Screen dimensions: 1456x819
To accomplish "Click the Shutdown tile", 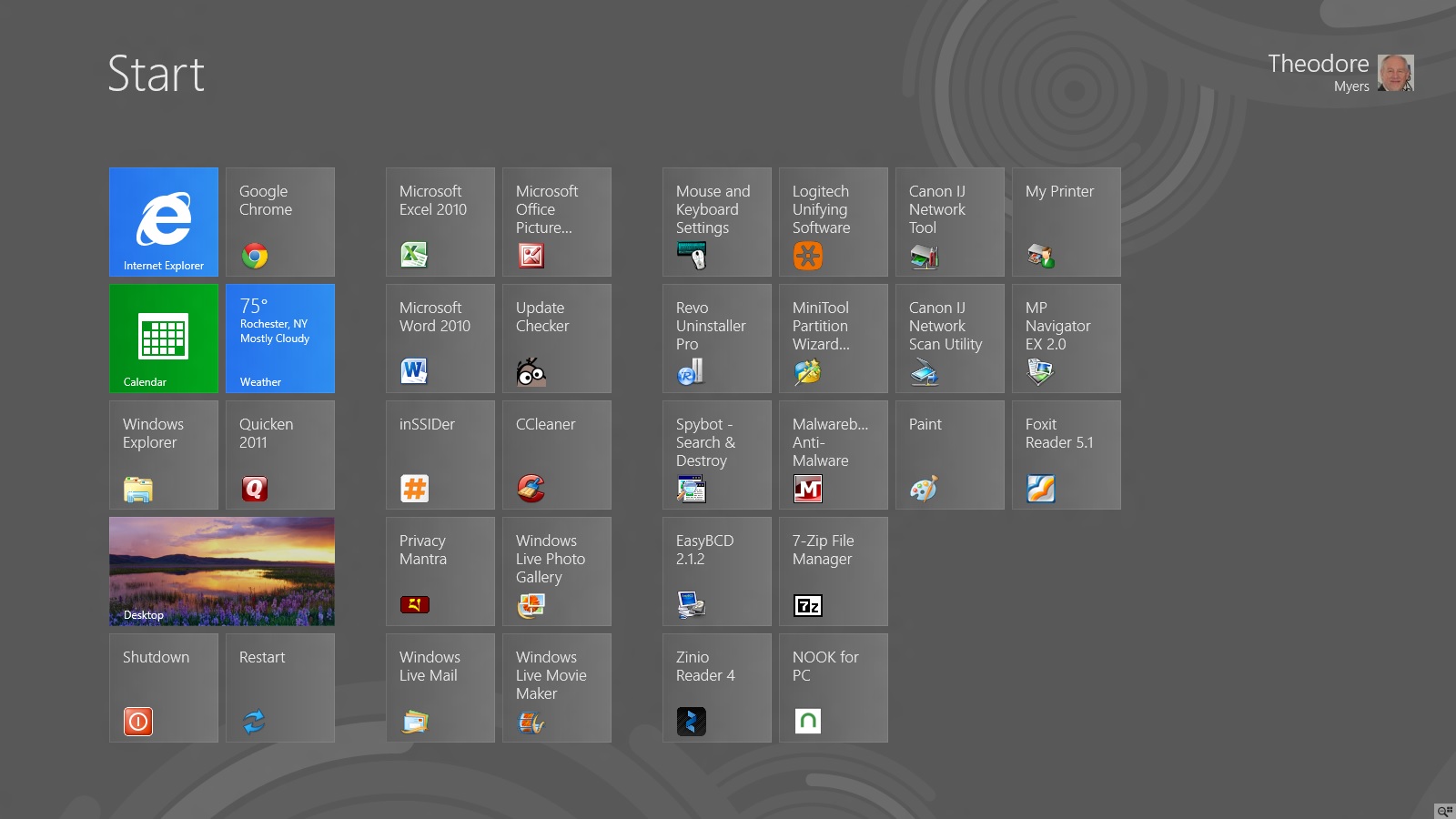I will point(164,688).
